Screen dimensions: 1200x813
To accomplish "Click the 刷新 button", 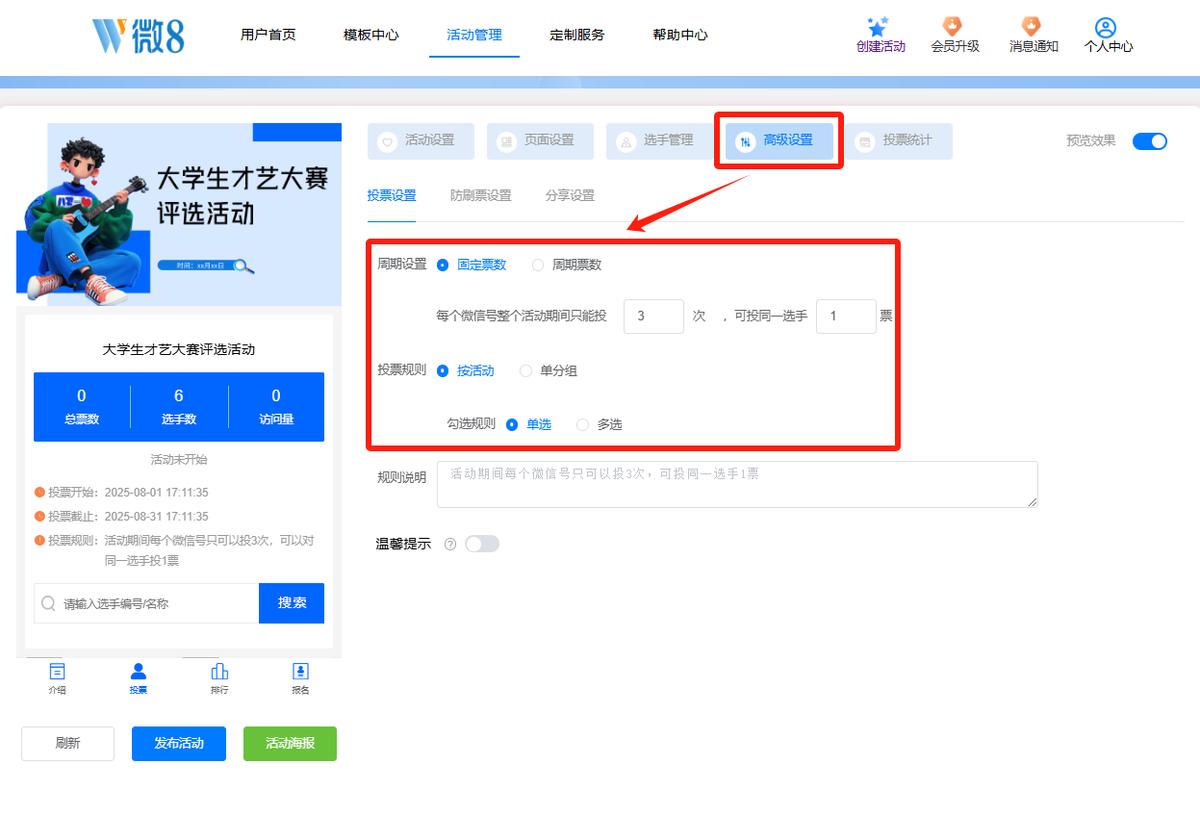I will point(68,744).
